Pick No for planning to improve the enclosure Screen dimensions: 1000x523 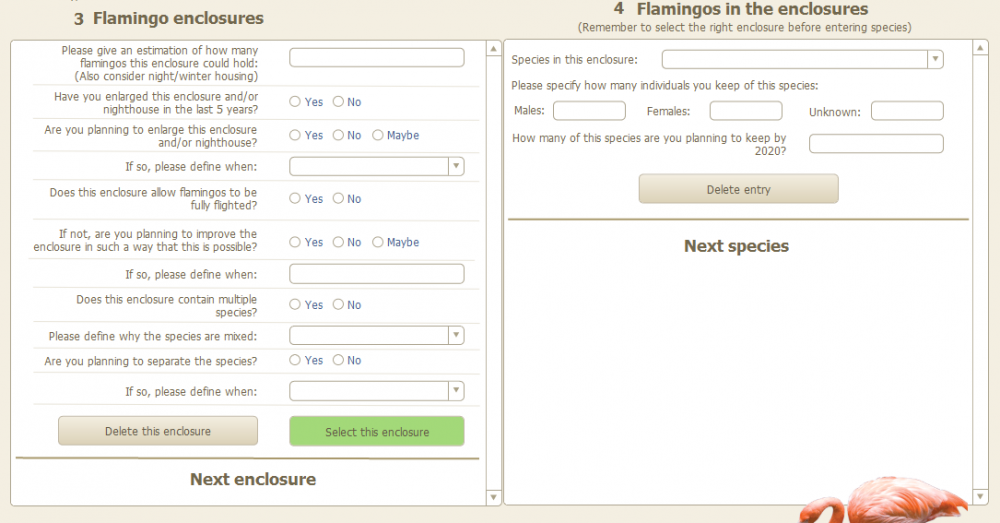338,242
